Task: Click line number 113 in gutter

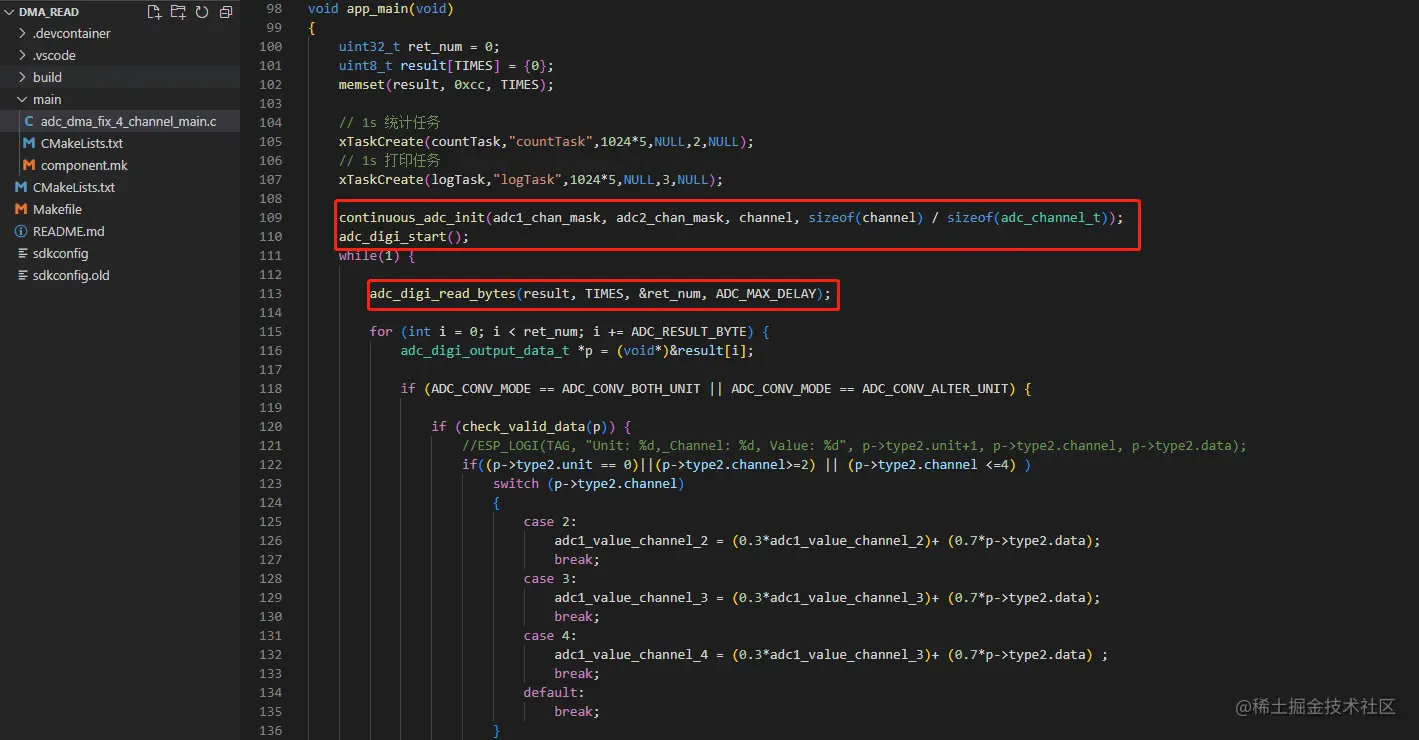Action: (x=270, y=293)
